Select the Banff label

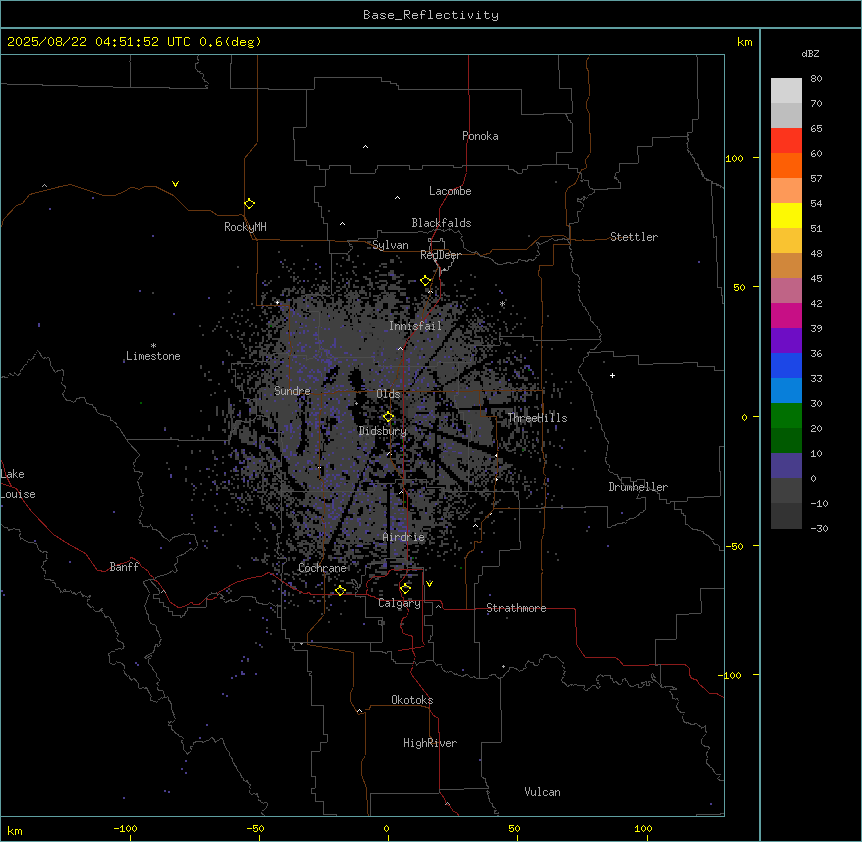point(124,567)
